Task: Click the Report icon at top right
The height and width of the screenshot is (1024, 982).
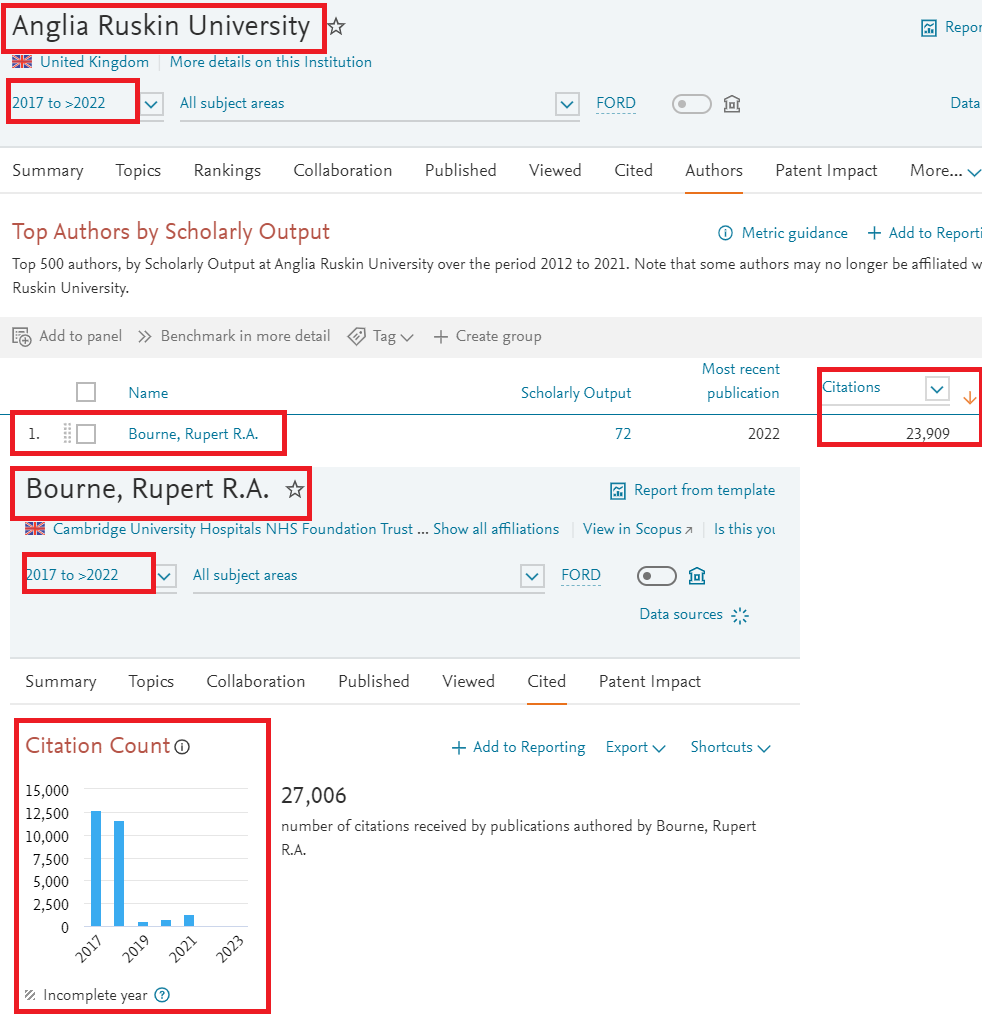Action: [928, 28]
